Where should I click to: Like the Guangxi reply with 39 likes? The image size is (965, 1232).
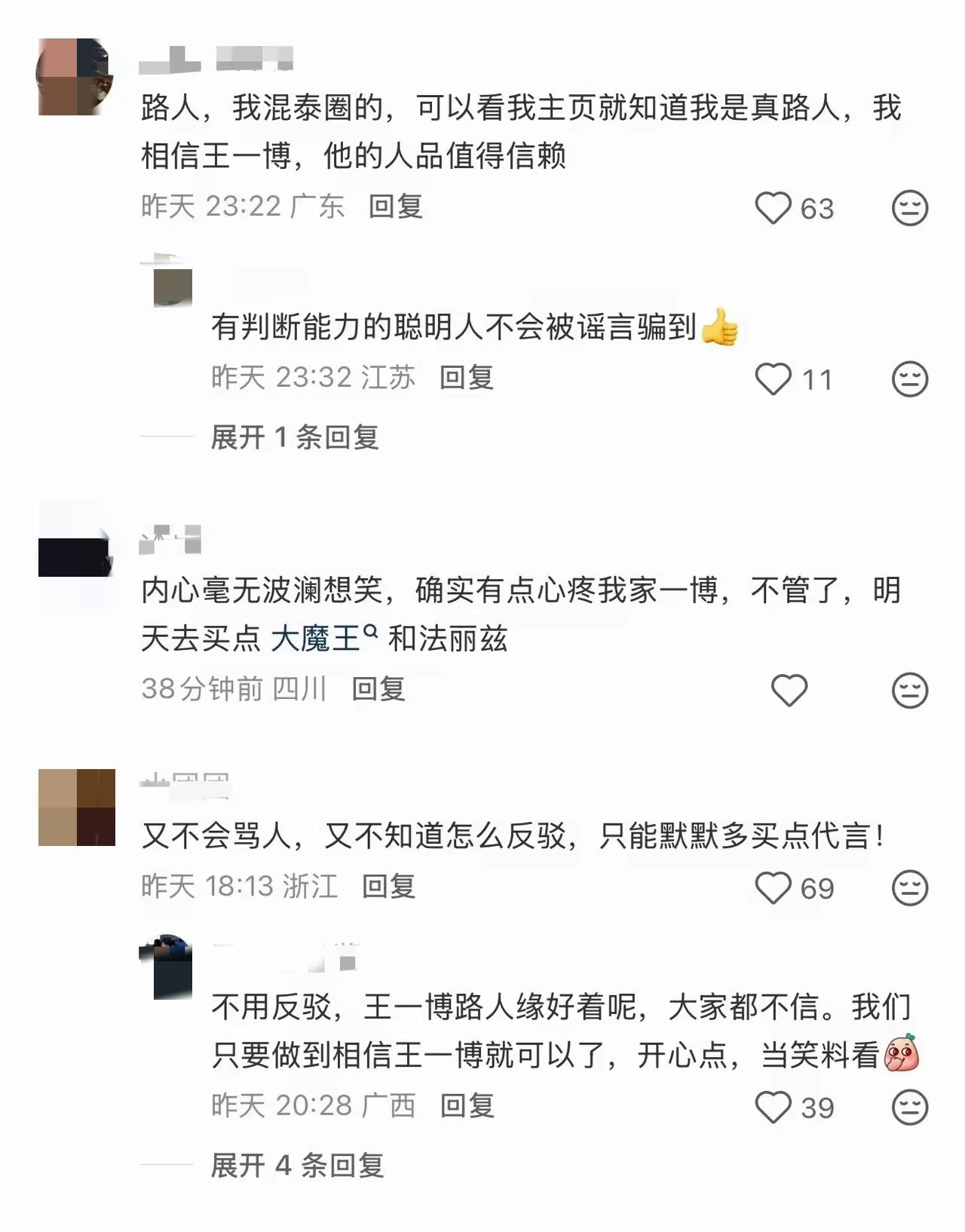click(774, 1108)
